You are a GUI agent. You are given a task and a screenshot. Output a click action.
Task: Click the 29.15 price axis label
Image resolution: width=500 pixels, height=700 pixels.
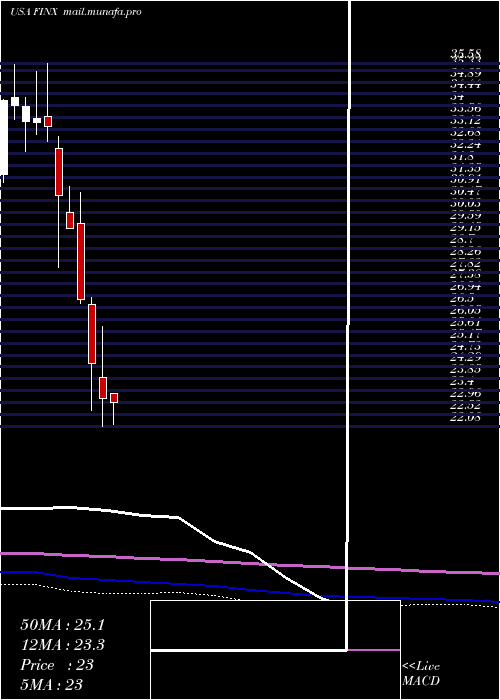[x=465, y=228]
